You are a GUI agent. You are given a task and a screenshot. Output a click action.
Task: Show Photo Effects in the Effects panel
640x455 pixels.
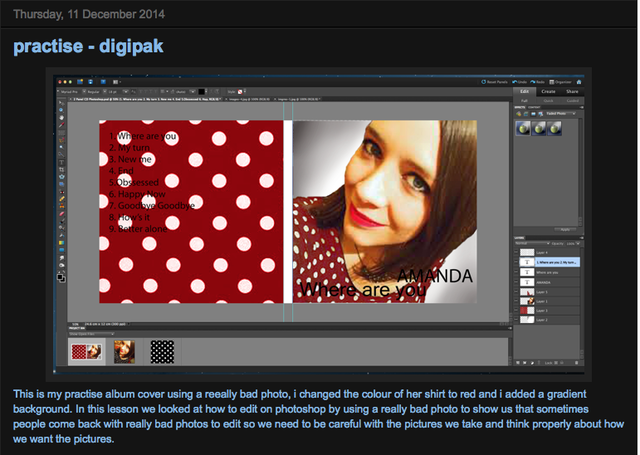pyautogui.click(x=533, y=114)
